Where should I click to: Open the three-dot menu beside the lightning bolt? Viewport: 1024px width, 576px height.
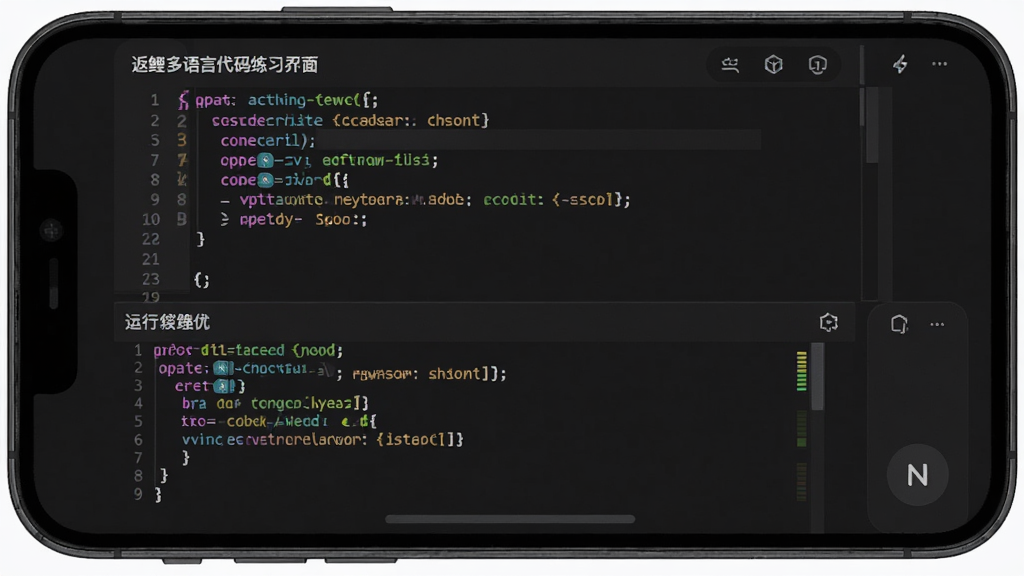point(940,64)
